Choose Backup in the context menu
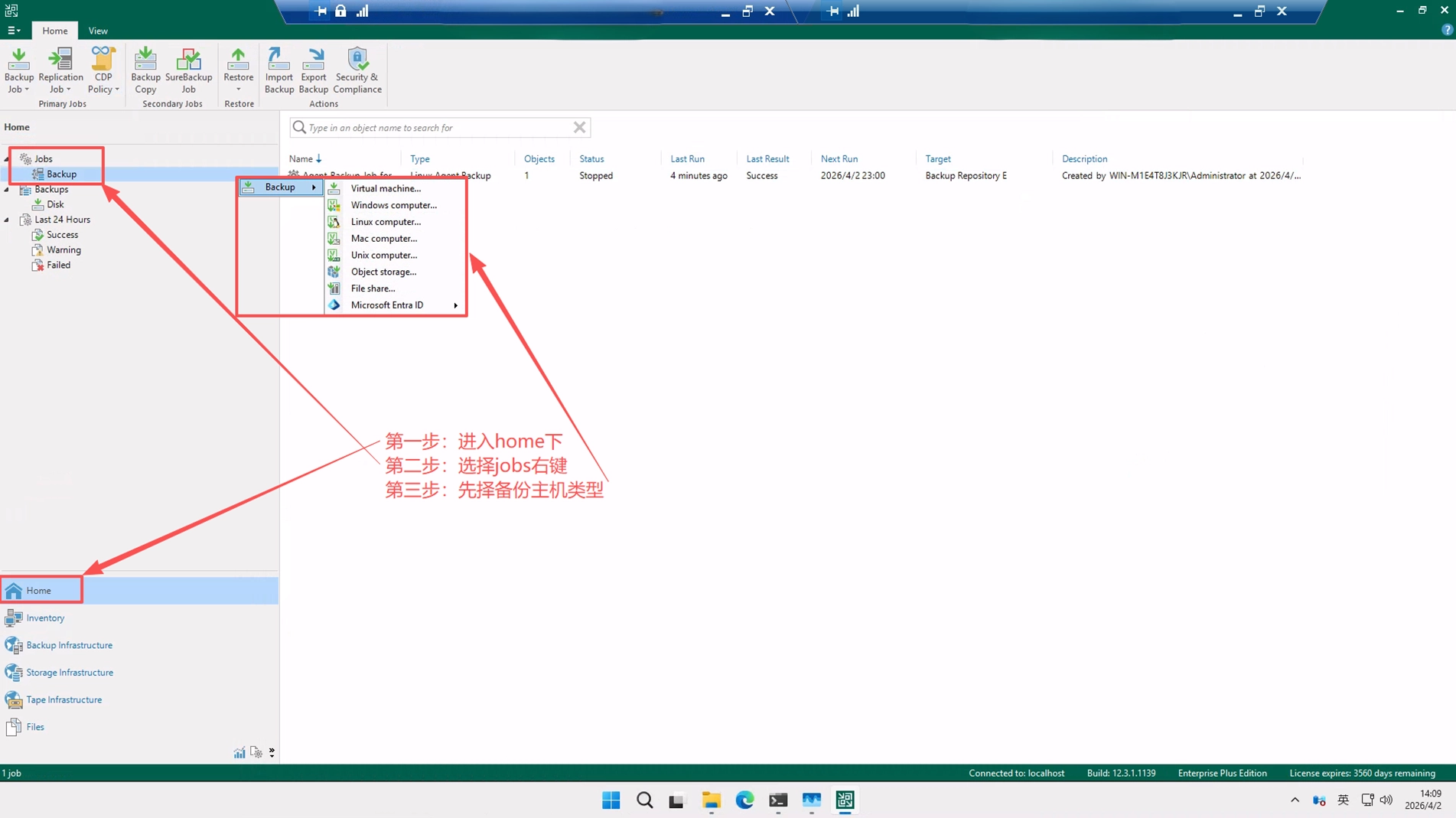 pos(280,187)
